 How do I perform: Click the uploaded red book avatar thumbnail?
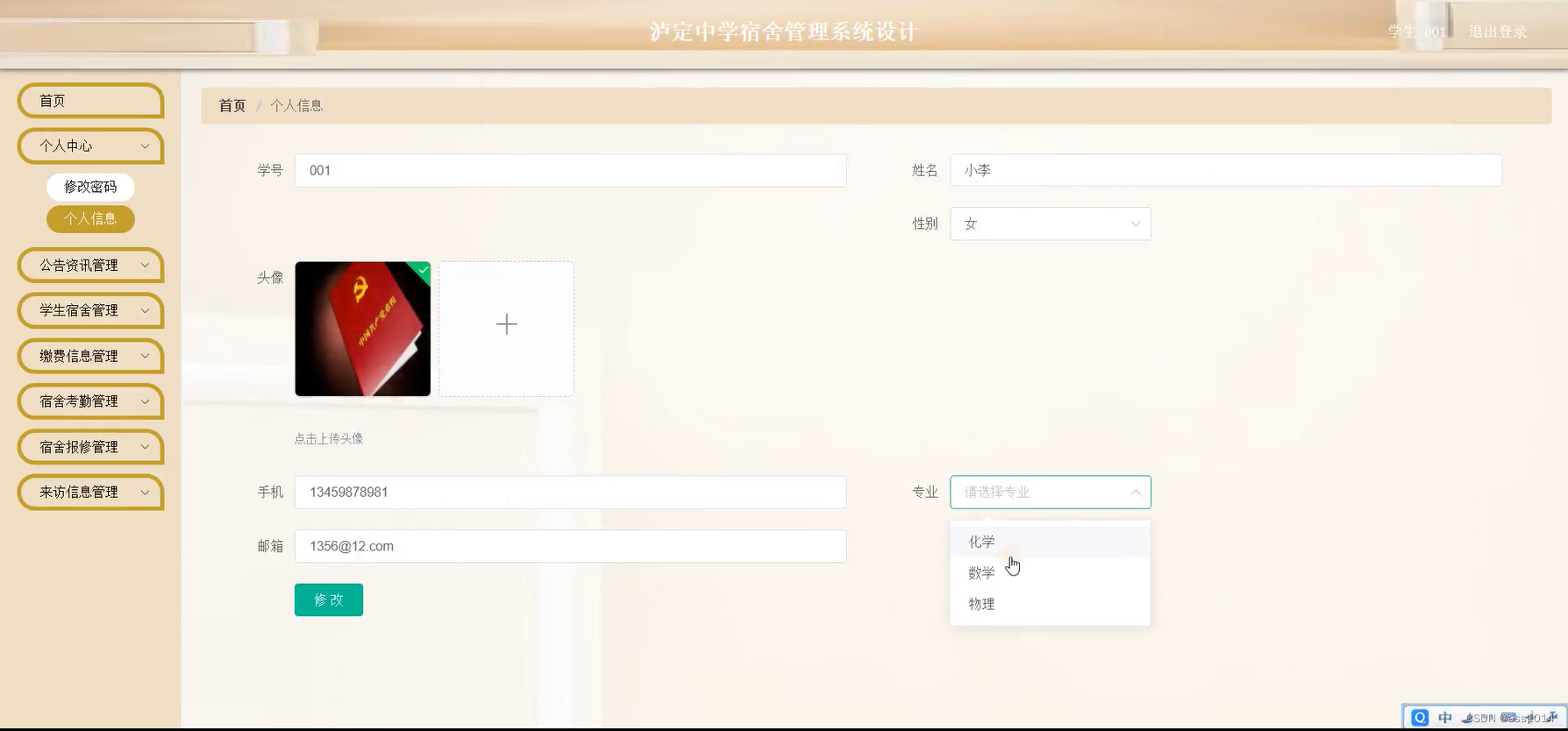(x=362, y=329)
